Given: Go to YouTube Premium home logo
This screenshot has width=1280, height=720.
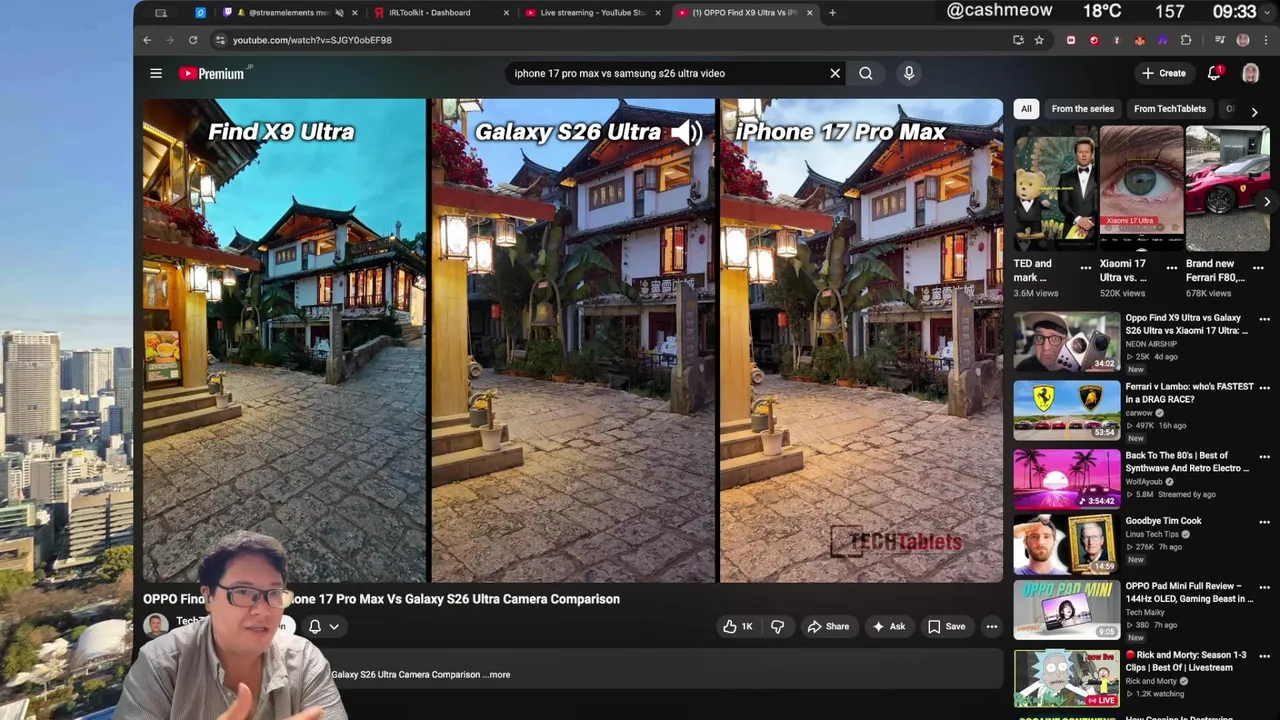Looking at the screenshot, I should click(x=212, y=73).
